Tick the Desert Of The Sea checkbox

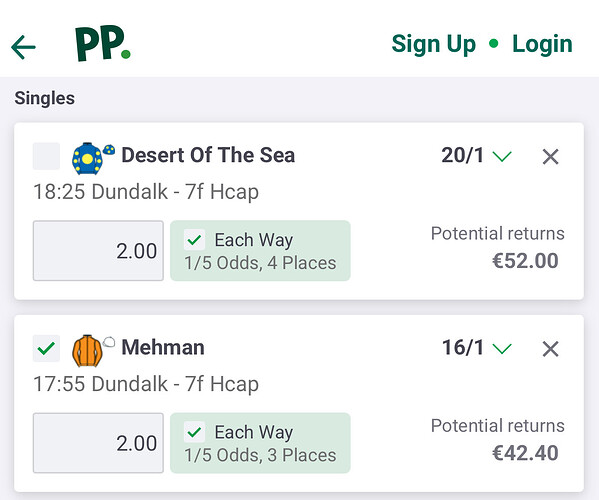[x=46, y=156]
